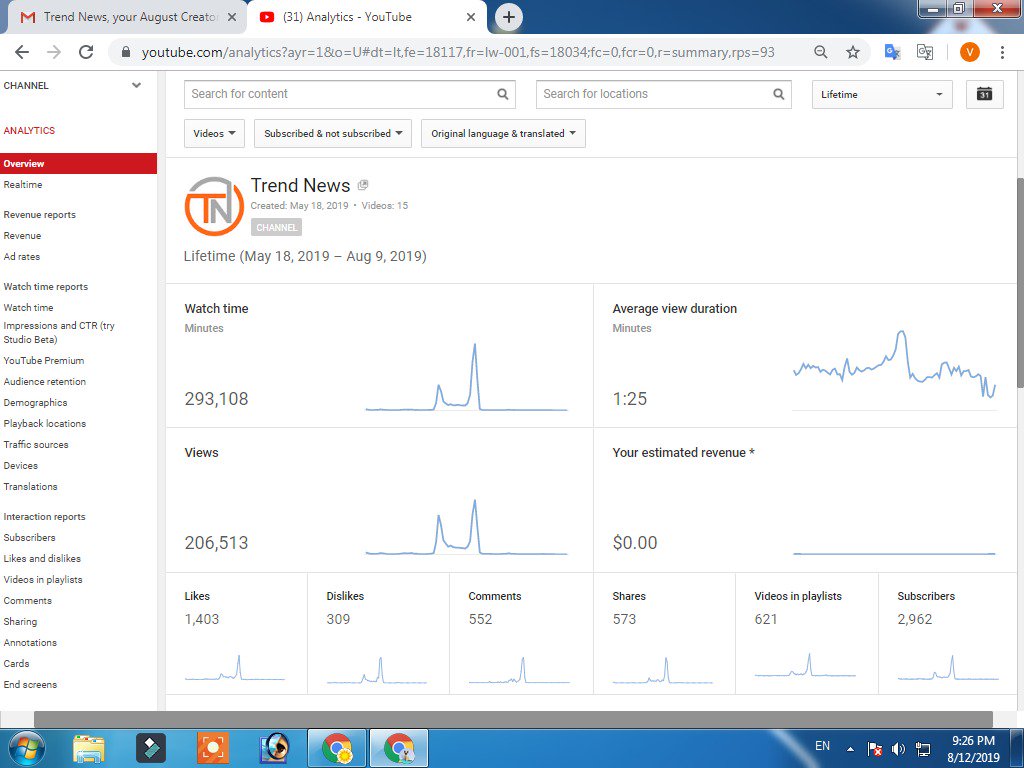1024x768 pixels.
Task: Bookmark this page with the star icon
Action: (x=853, y=52)
